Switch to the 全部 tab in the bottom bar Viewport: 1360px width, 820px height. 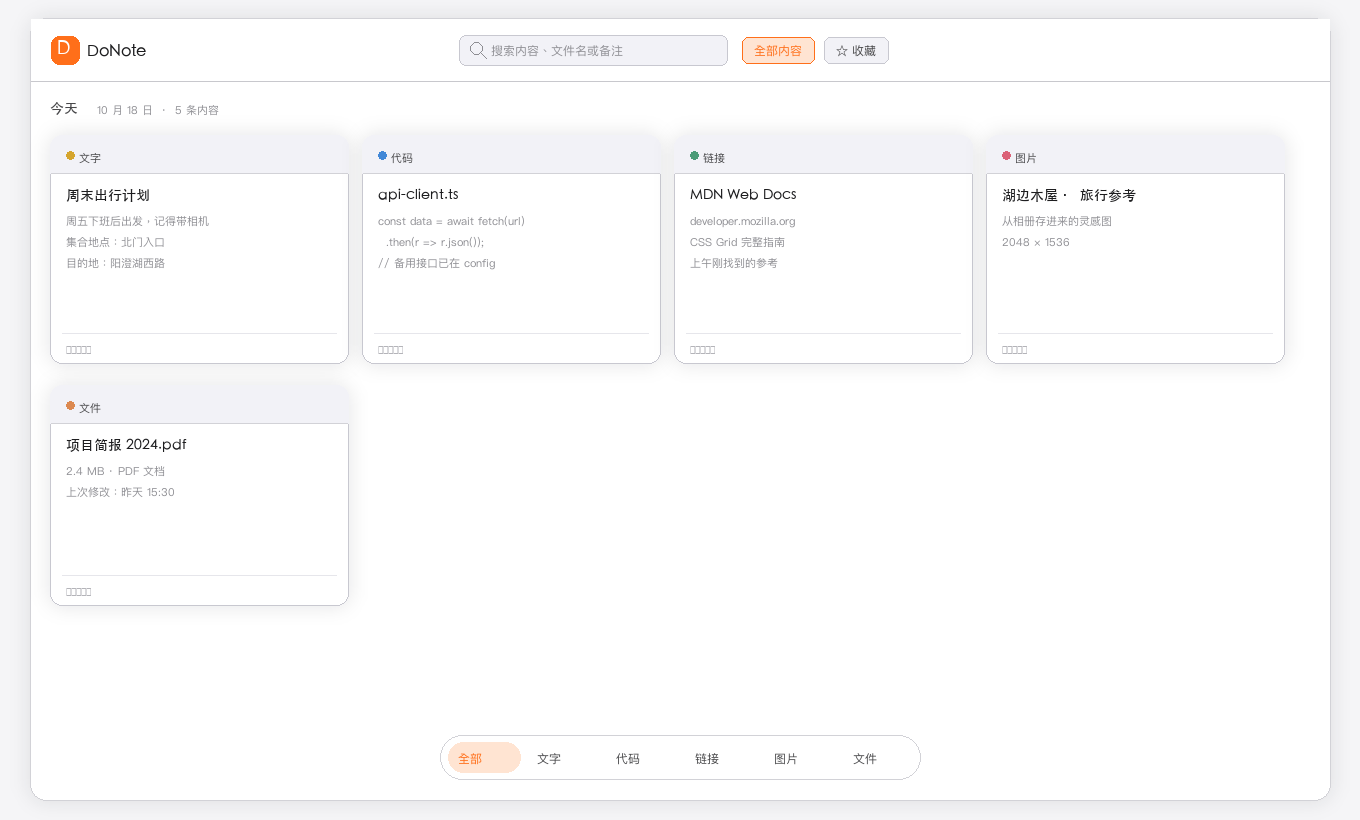pyautogui.click(x=484, y=758)
